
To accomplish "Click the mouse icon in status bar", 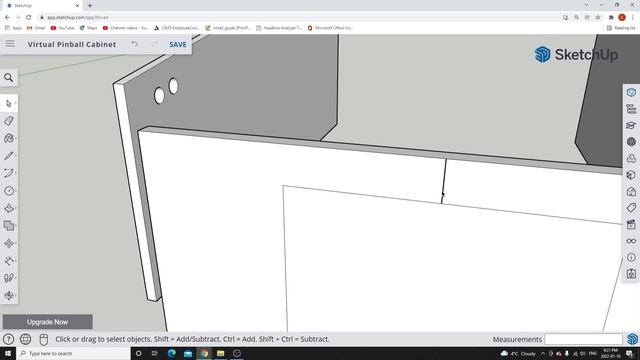I will point(43,339).
